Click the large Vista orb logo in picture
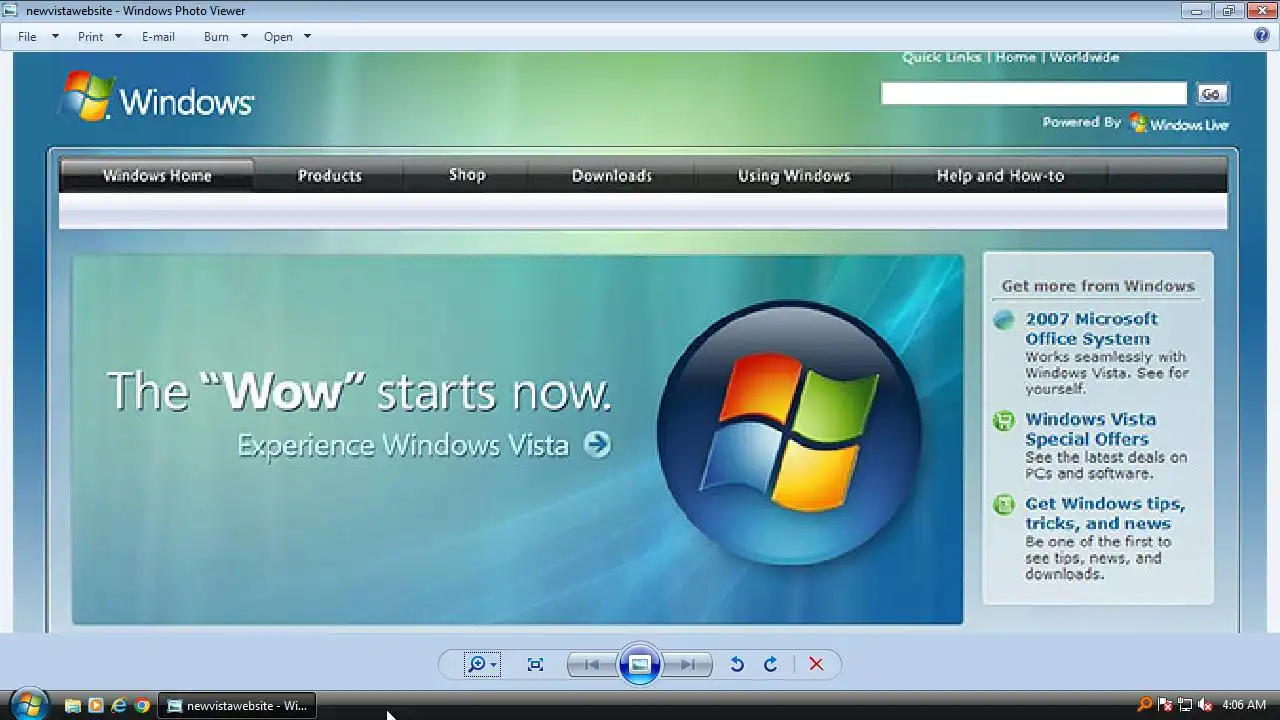Screen dimensions: 1280x720 pyautogui.click(x=790, y=433)
